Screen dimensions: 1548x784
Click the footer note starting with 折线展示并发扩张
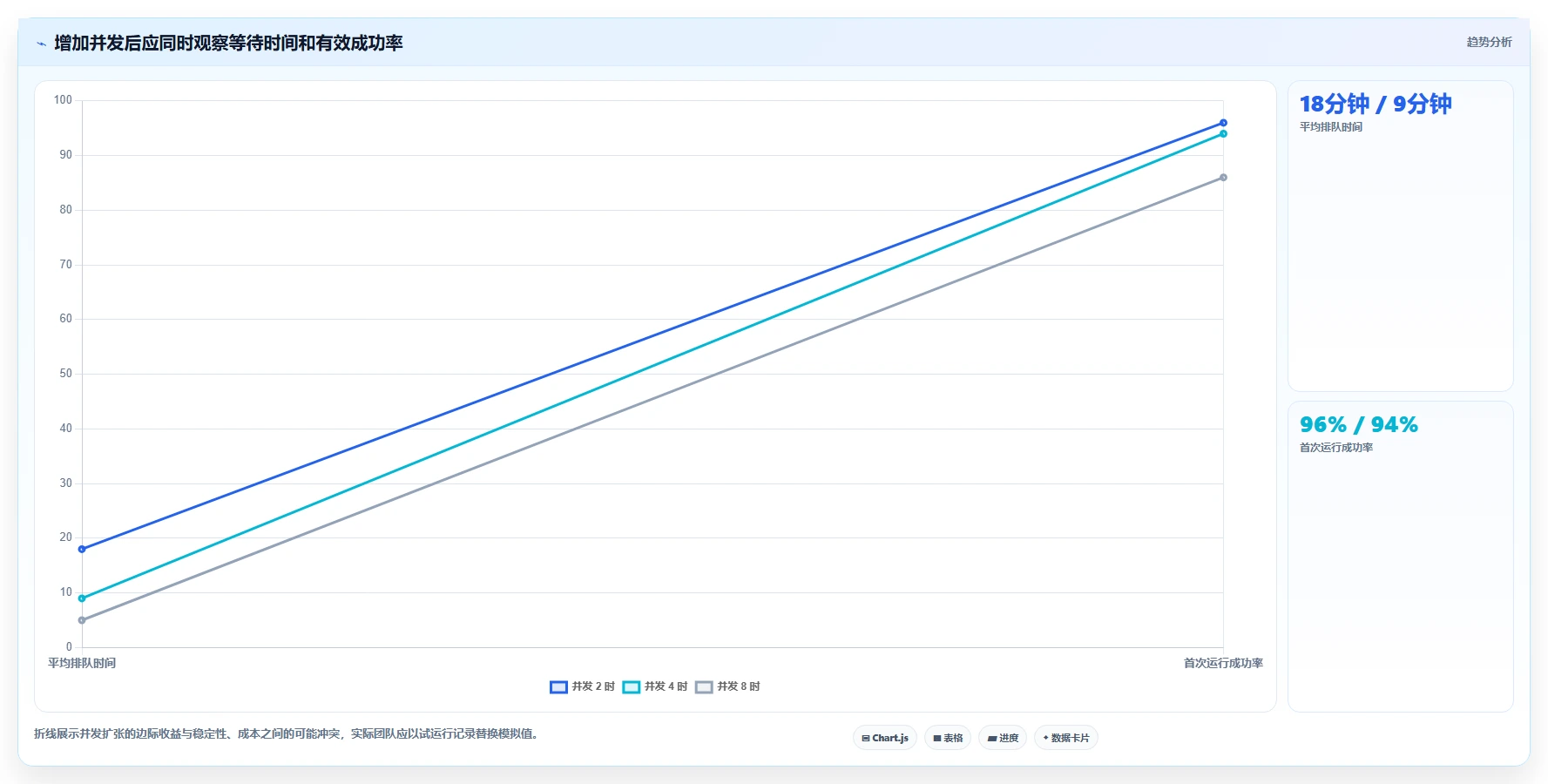[287, 733]
